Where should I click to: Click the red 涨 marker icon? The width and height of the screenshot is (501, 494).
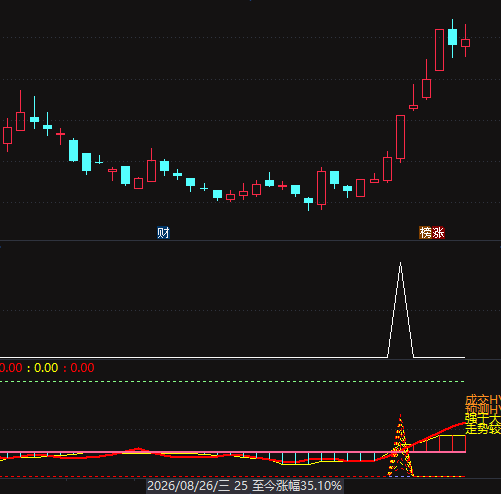(438, 233)
